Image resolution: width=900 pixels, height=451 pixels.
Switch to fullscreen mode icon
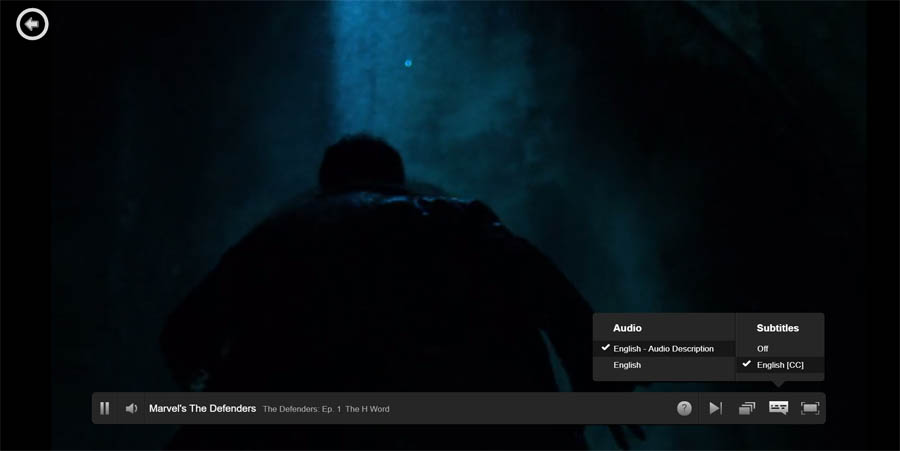pyautogui.click(x=810, y=408)
